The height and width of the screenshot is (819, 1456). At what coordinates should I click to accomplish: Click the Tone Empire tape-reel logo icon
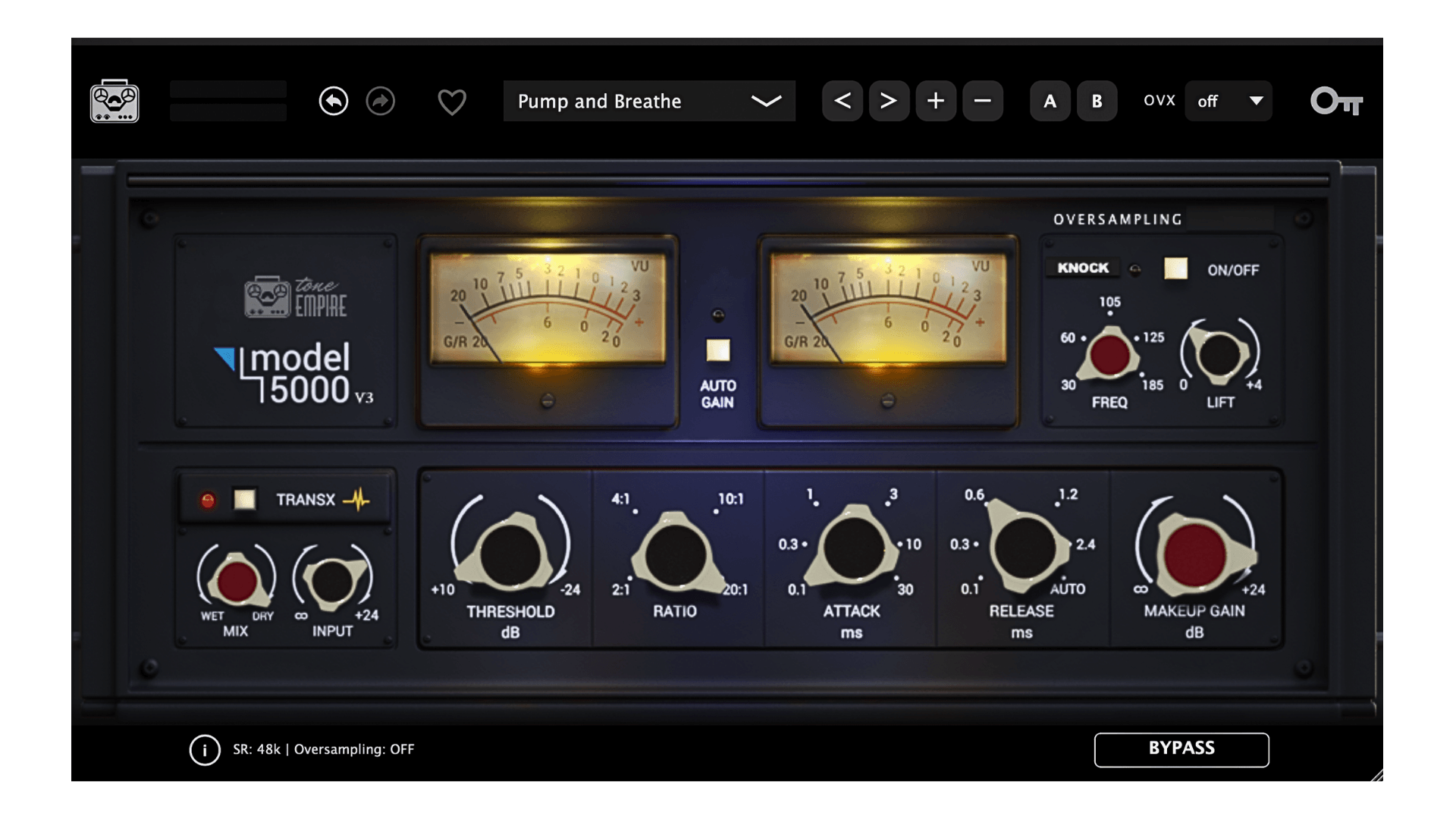[115, 101]
